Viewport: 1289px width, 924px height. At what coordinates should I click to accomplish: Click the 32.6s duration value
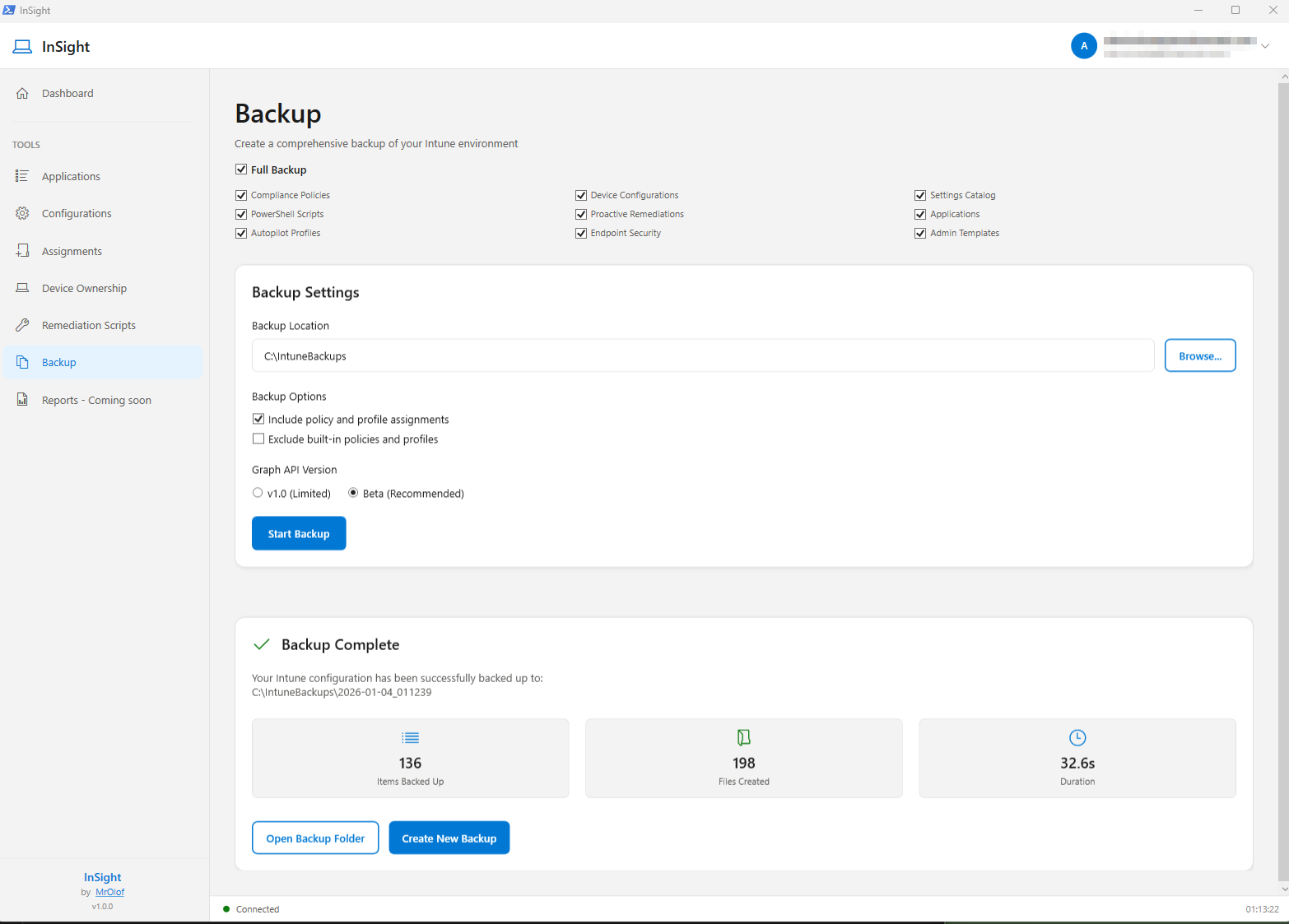tap(1077, 764)
